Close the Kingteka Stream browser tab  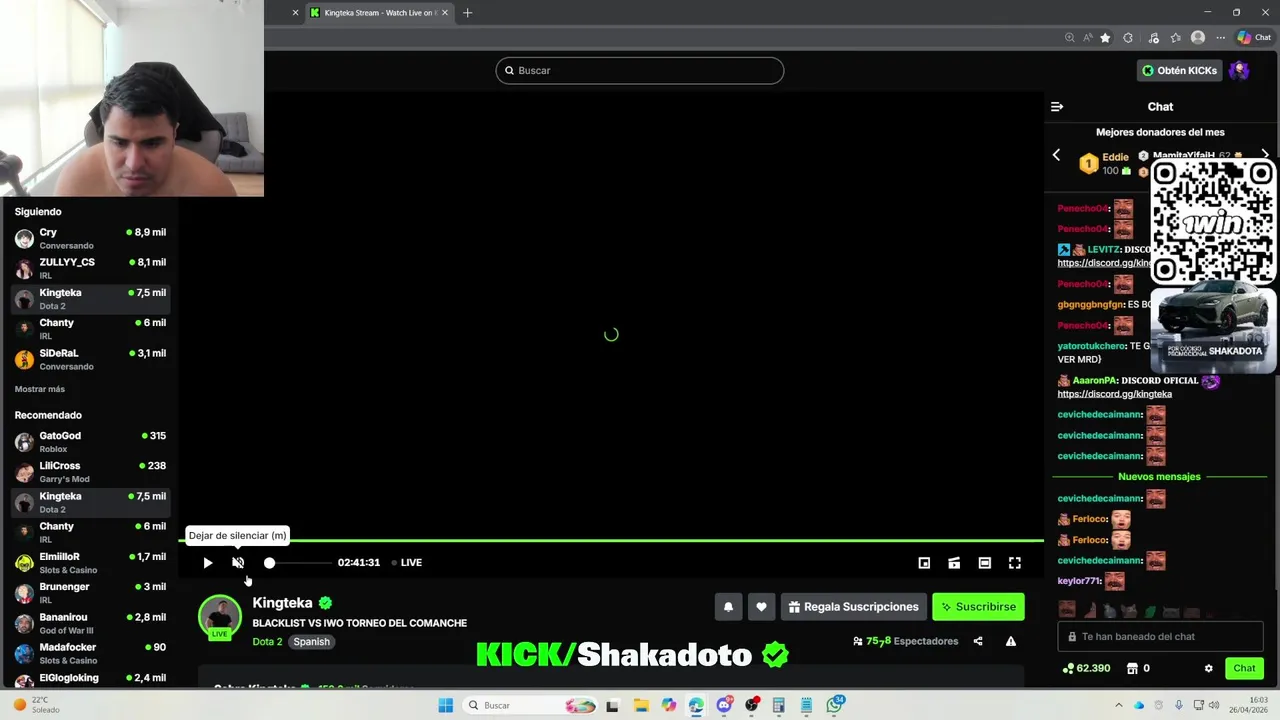pyautogui.click(x=445, y=13)
